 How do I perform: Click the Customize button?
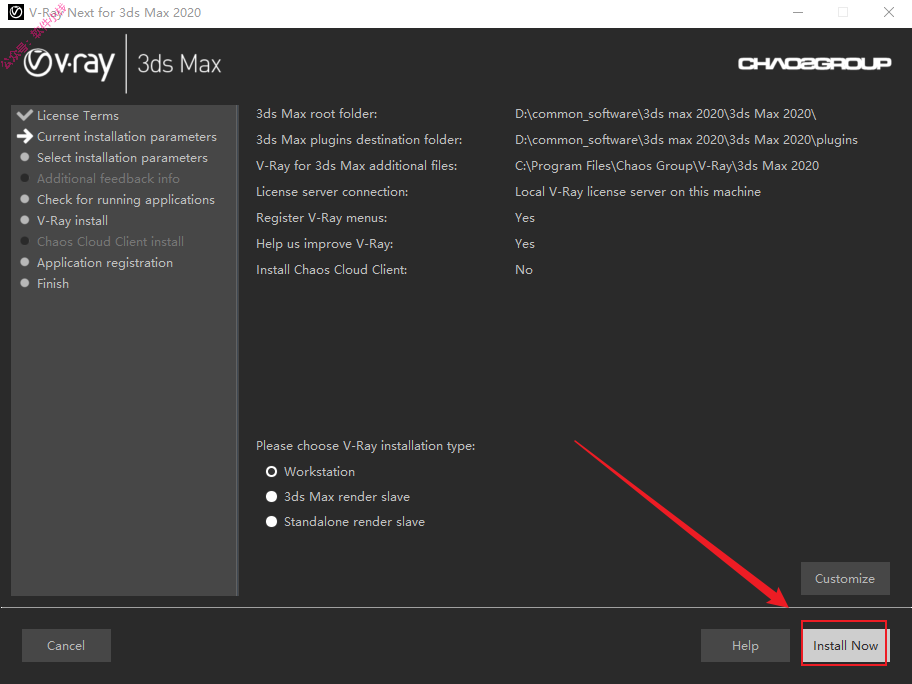(x=845, y=579)
